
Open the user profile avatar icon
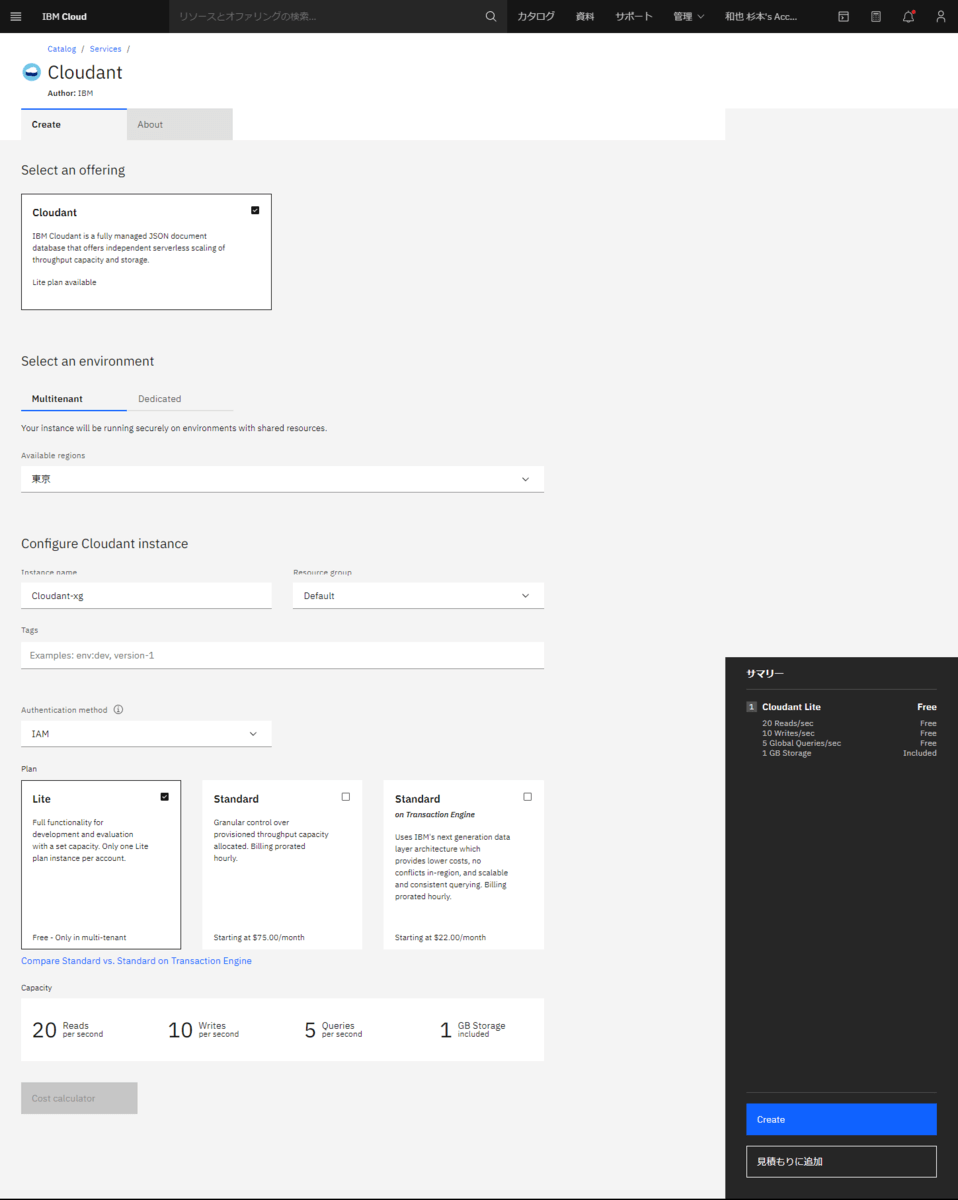coord(940,16)
